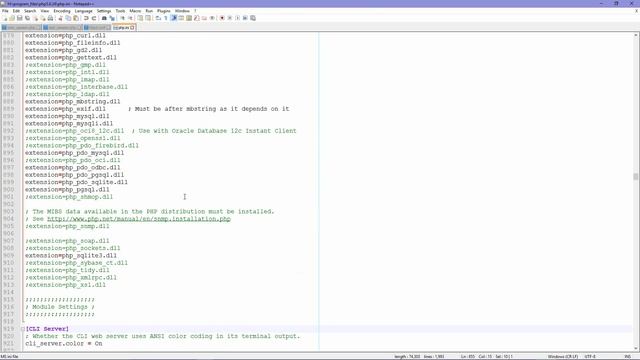Toggle word wrap in the toolbar

pyautogui.click(x=158, y=18)
